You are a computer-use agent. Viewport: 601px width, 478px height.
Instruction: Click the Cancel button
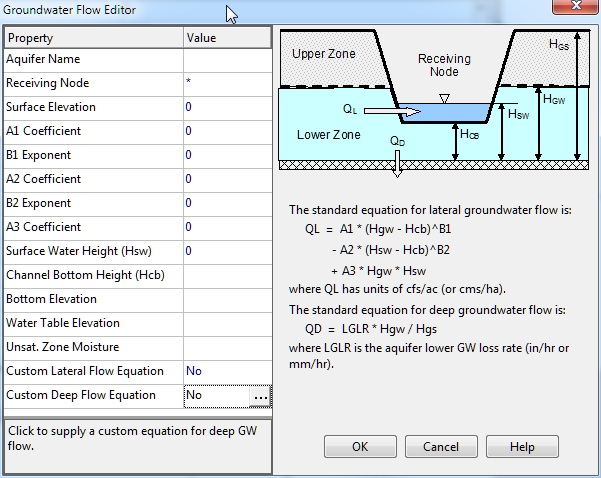pyautogui.click(x=441, y=447)
